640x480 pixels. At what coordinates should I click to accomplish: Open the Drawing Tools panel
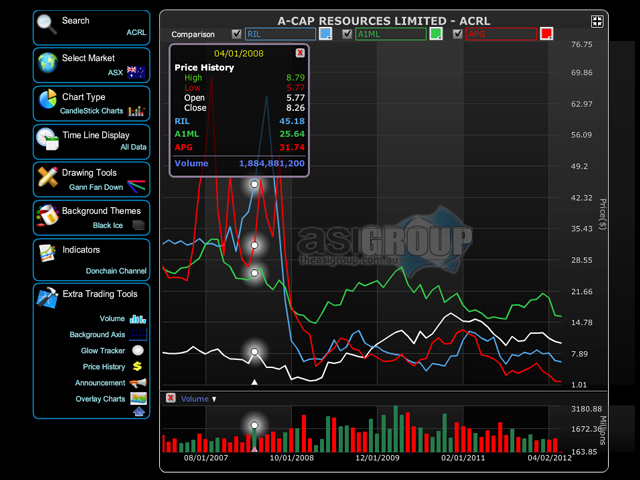coord(91,180)
